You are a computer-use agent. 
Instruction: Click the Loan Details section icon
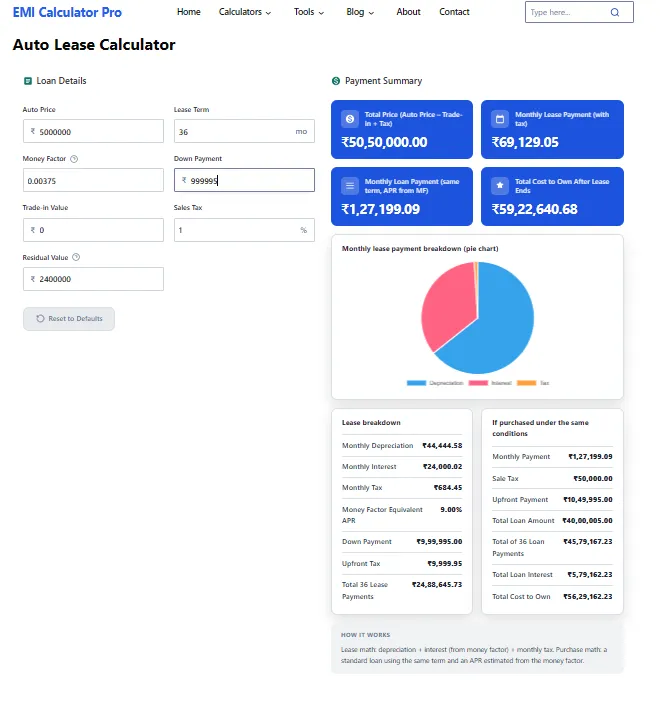(x=28, y=81)
